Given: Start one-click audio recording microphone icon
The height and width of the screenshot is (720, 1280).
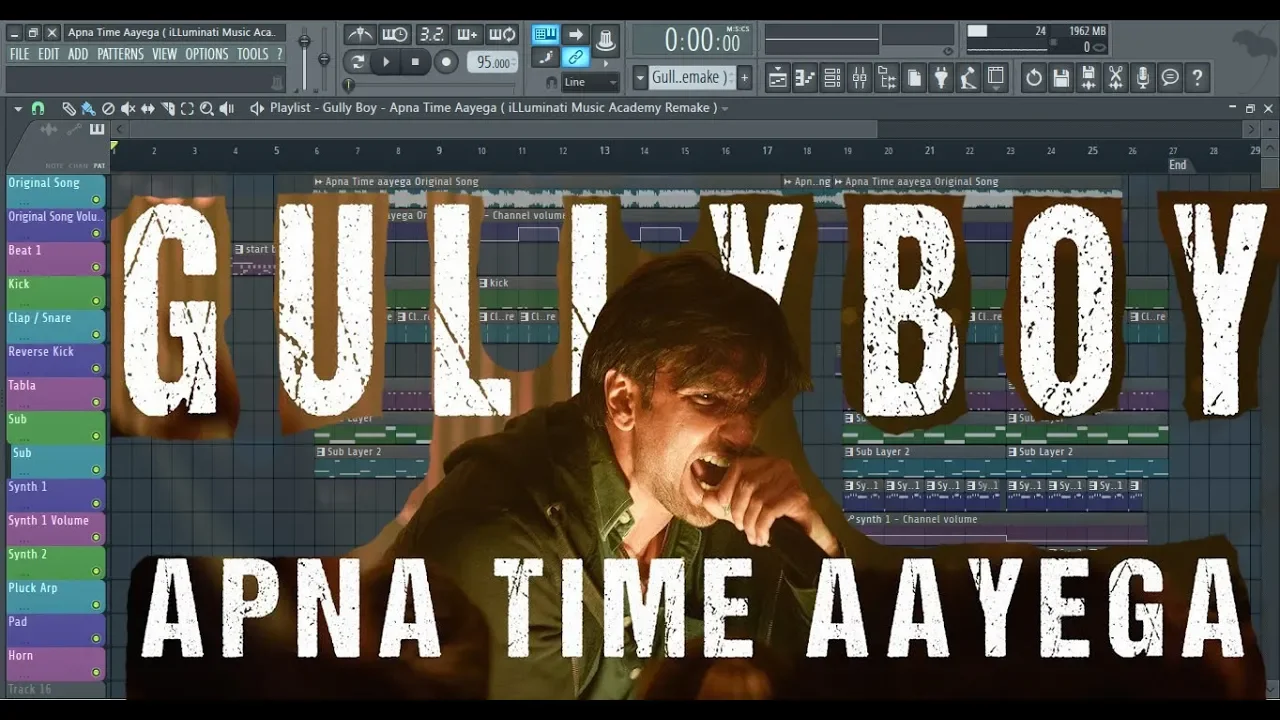Looking at the screenshot, I should (x=1142, y=78).
